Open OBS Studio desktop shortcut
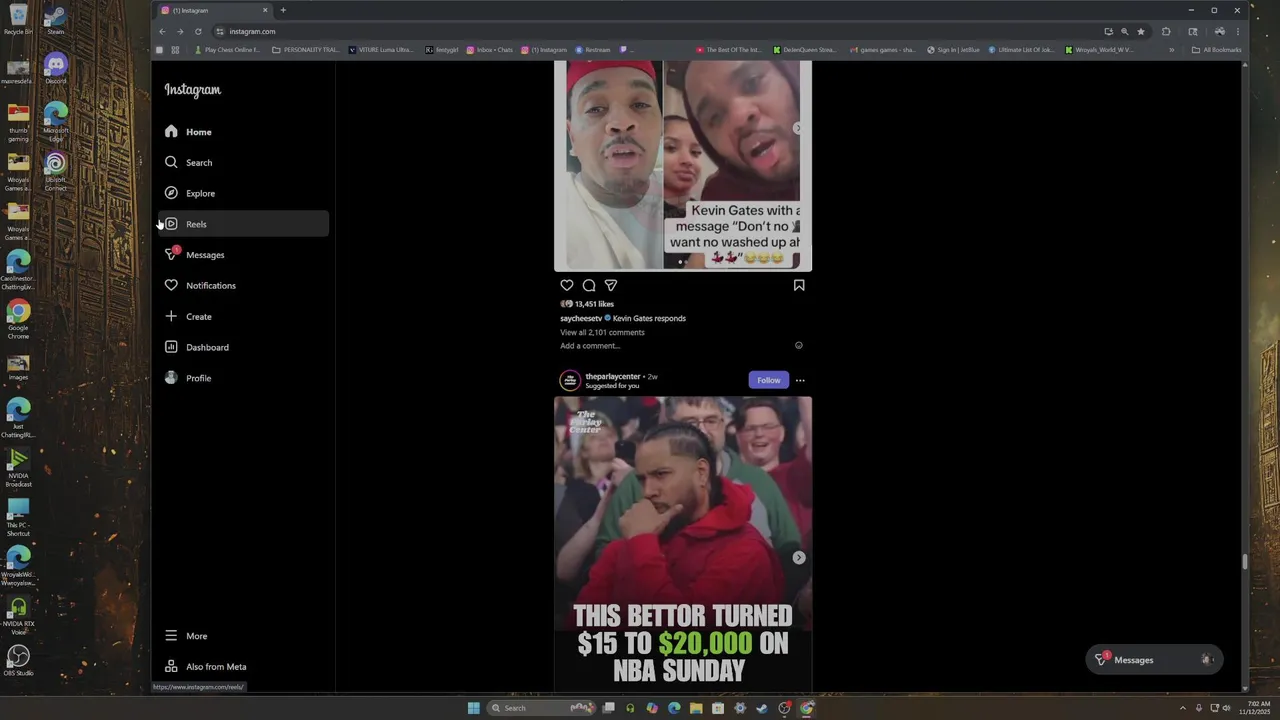The width and height of the screenshot is (1280, 720). click(x=18, y=661)
